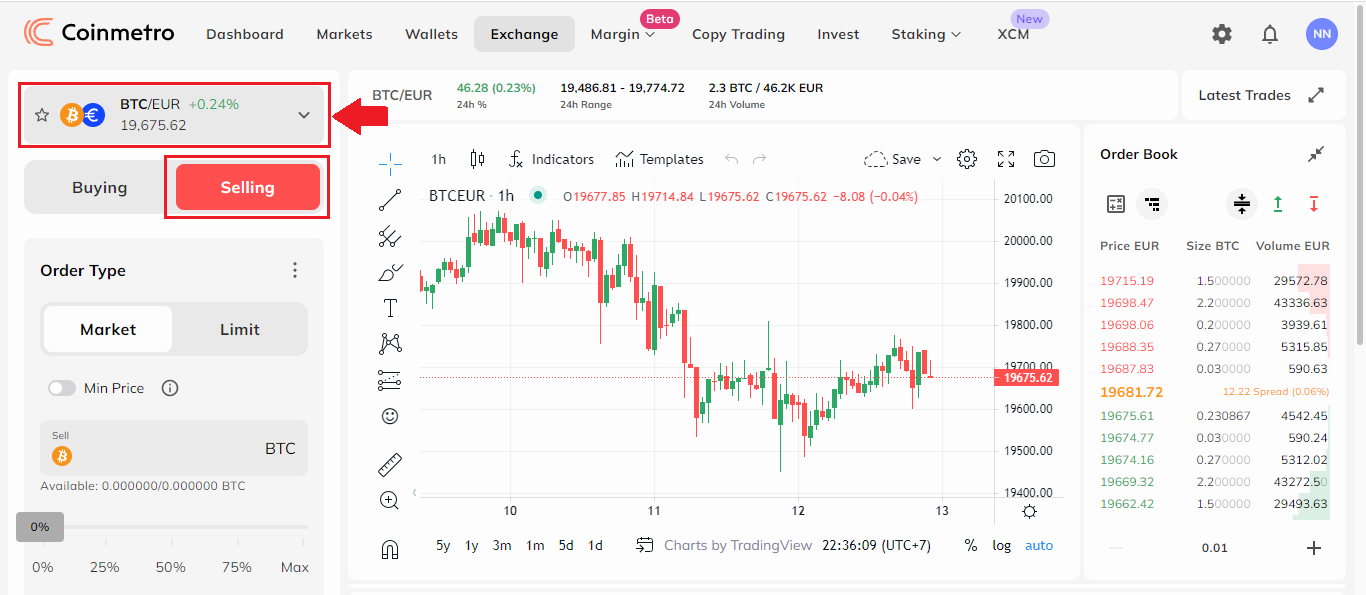Favorite the BTC/EUR pair with the star
Viewport: 1366px width, 595px height.
42,114
